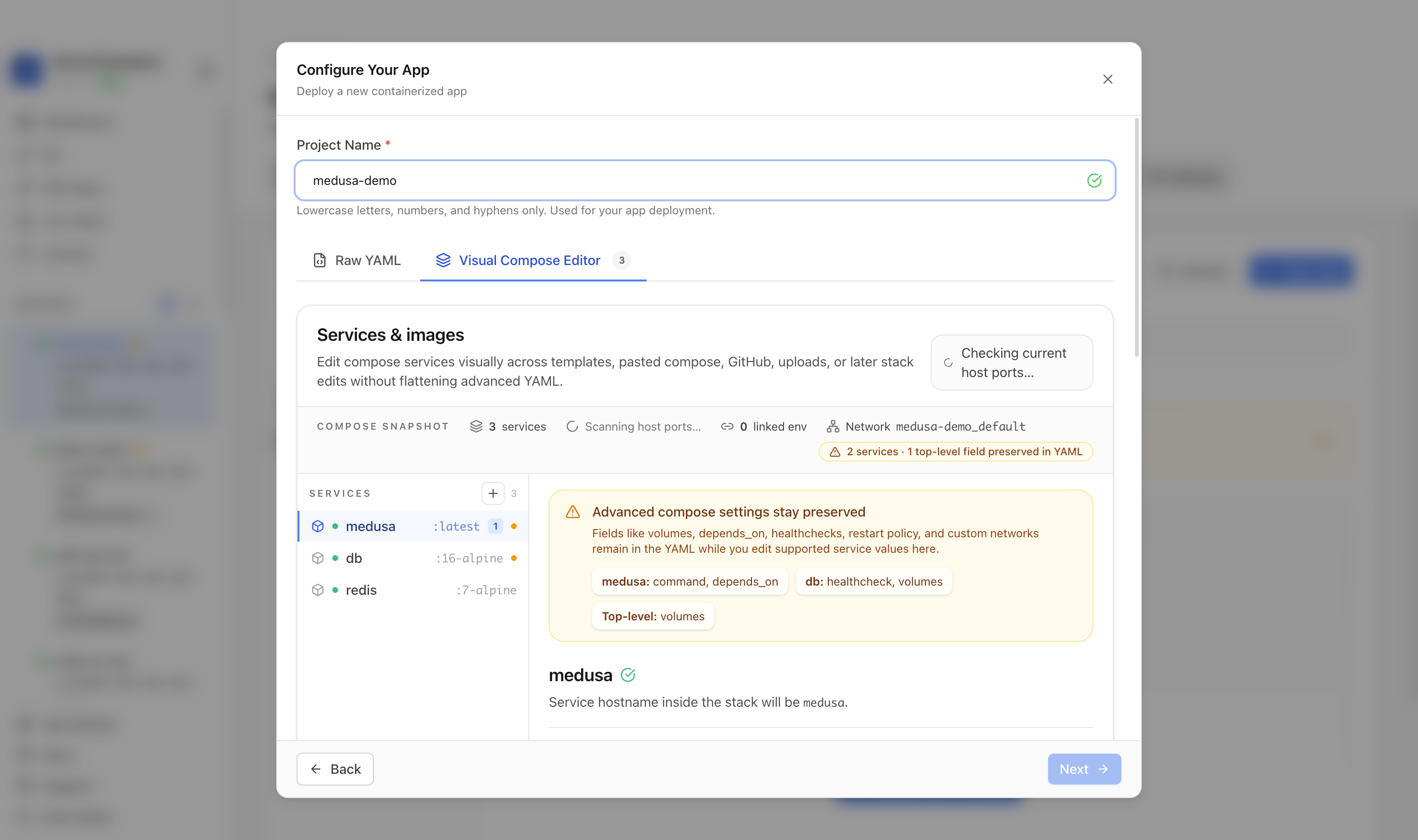This screenshot has height=840, width=1418.
Task: Select the medusa service in the list
Action: [413, 526]
